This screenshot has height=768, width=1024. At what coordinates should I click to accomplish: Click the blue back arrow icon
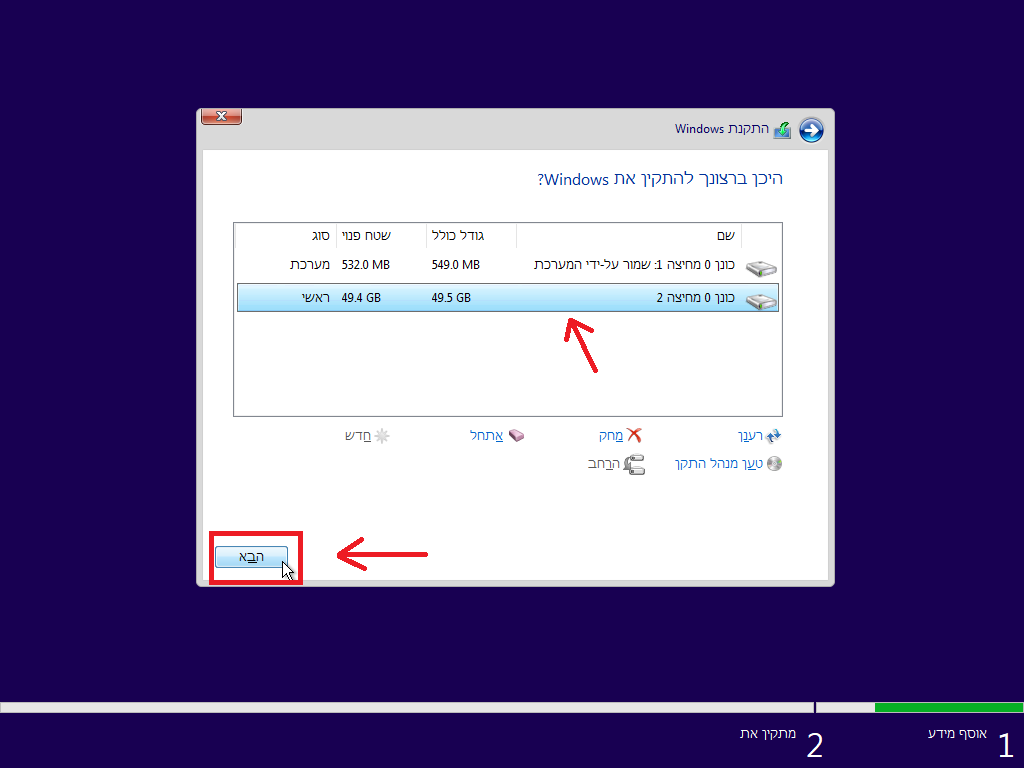(x=811, y=130)
